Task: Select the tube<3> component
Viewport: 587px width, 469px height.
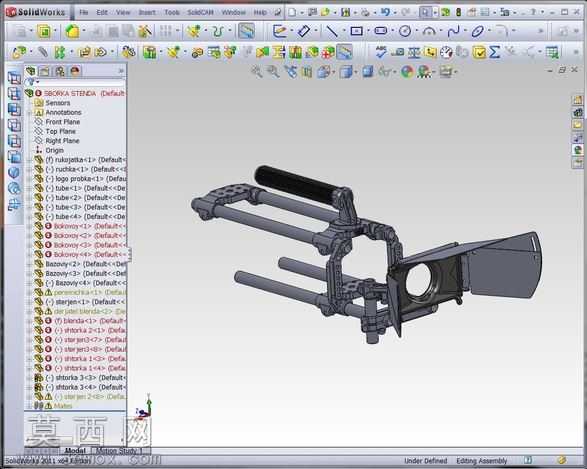Action: tap(80, 207)
